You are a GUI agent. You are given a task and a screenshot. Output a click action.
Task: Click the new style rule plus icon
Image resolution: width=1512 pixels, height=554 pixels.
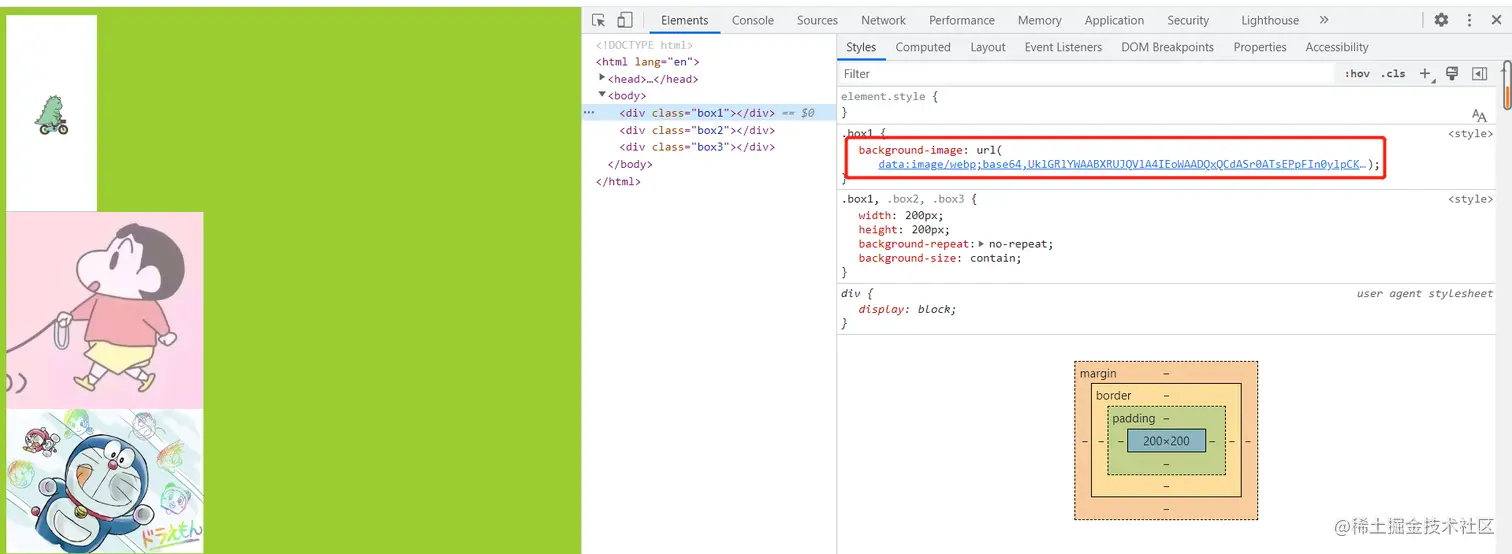(x=1426, y=74)
